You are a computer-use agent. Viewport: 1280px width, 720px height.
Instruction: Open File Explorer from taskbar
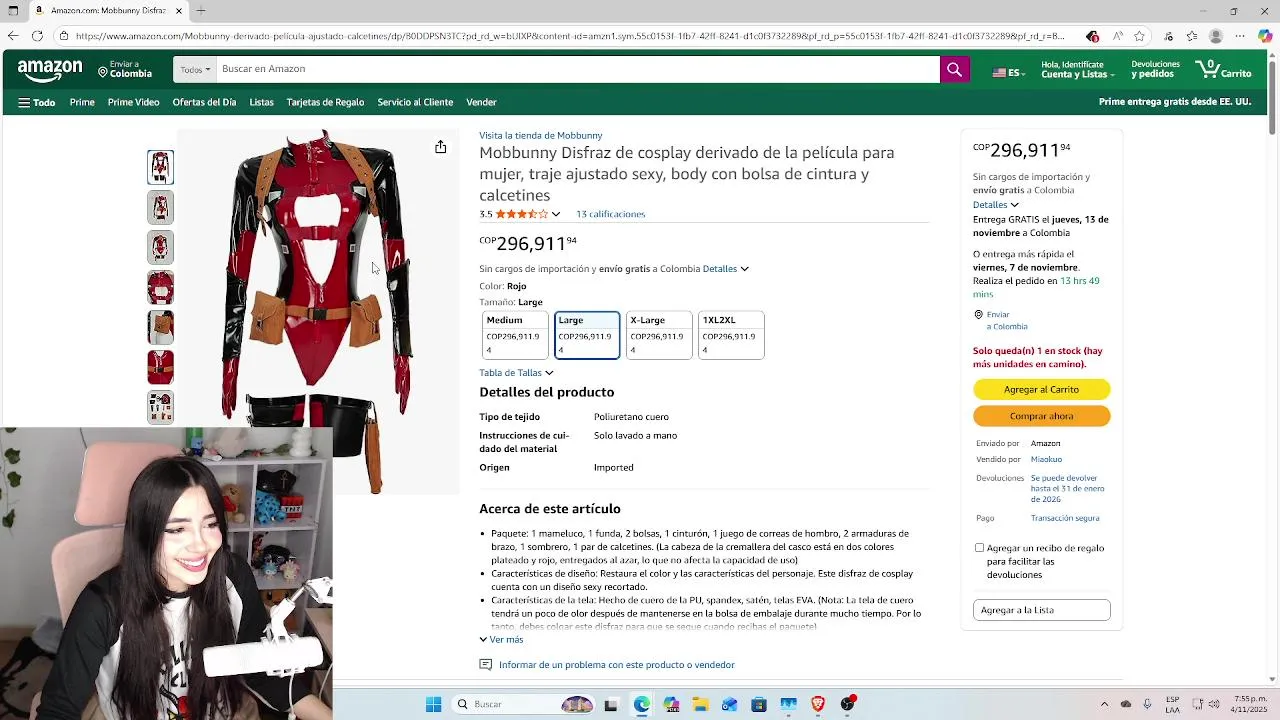[x=700, y=705]
